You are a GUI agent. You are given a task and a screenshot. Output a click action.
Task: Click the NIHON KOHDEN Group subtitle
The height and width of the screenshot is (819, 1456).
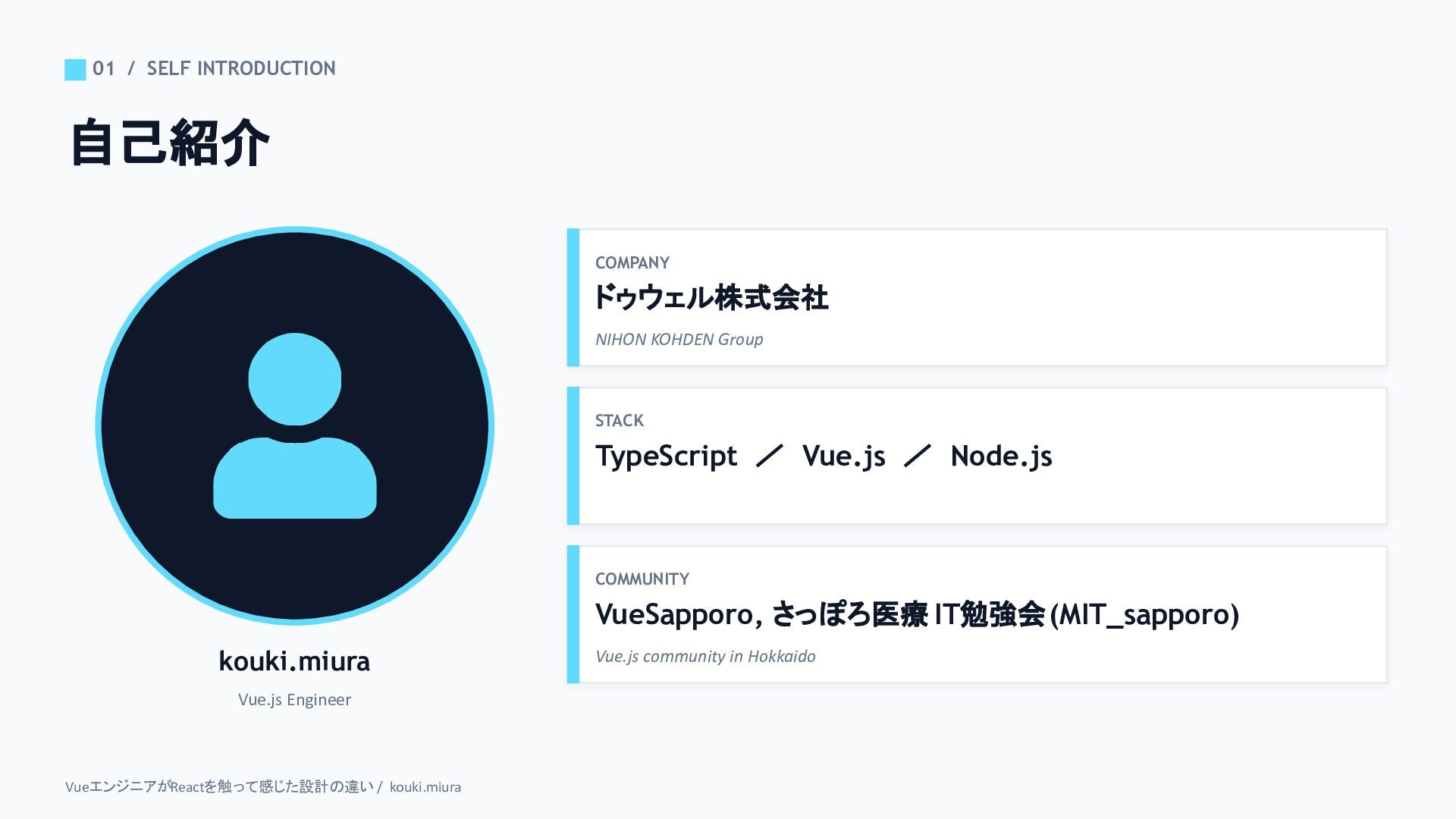(679, 340)
